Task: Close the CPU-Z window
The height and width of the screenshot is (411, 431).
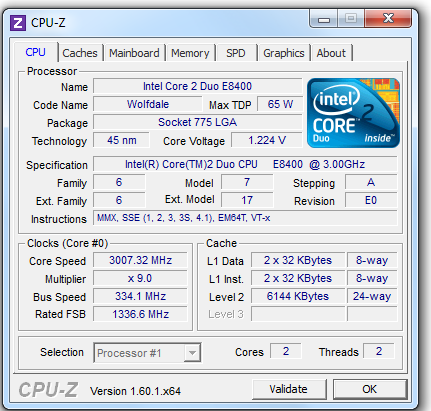Action: pos(388,19)
